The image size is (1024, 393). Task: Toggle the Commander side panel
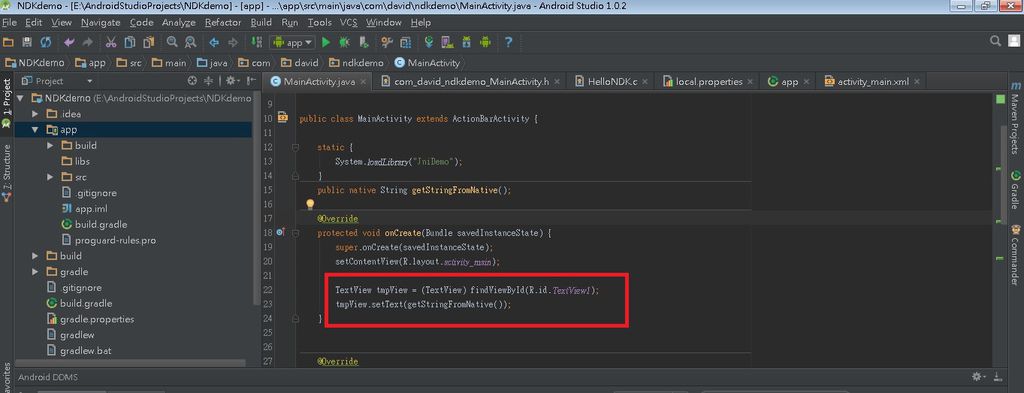click(x=1016, y=255)
